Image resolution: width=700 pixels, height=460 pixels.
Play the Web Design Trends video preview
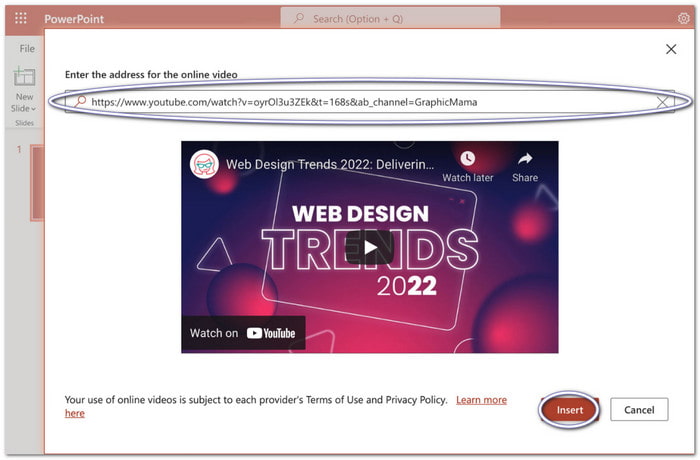tap(370, 247)
